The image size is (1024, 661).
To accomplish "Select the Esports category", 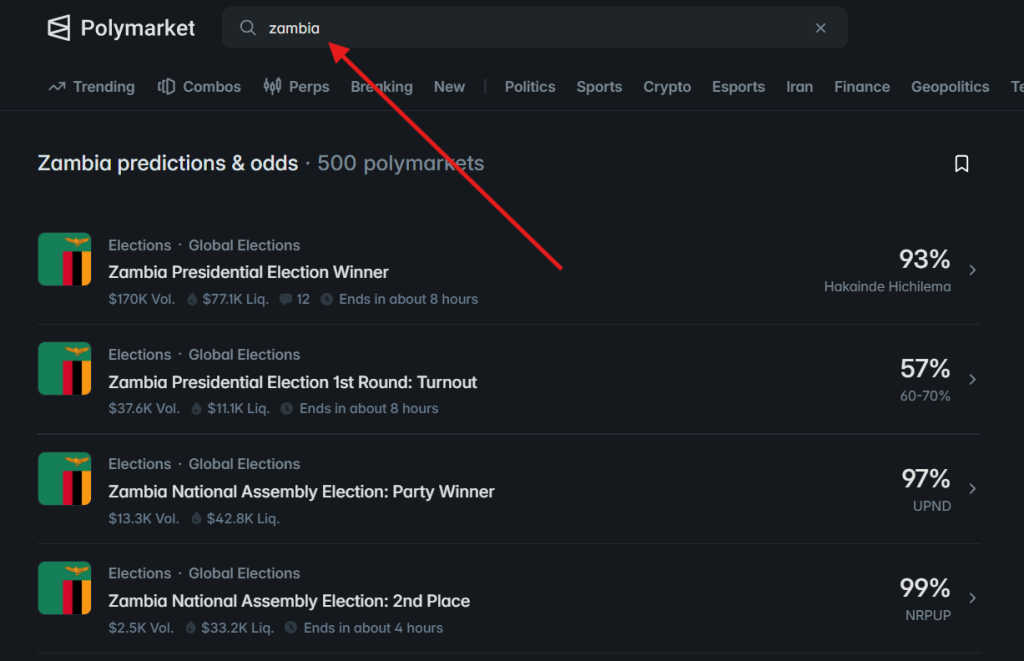I will point(738,87).
